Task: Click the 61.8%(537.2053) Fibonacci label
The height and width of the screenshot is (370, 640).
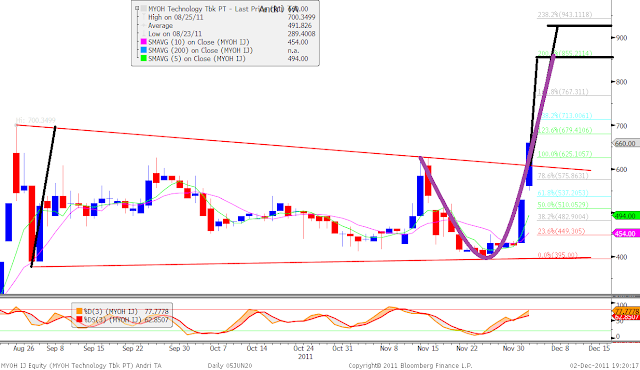Action: click(x=563, y=193)
